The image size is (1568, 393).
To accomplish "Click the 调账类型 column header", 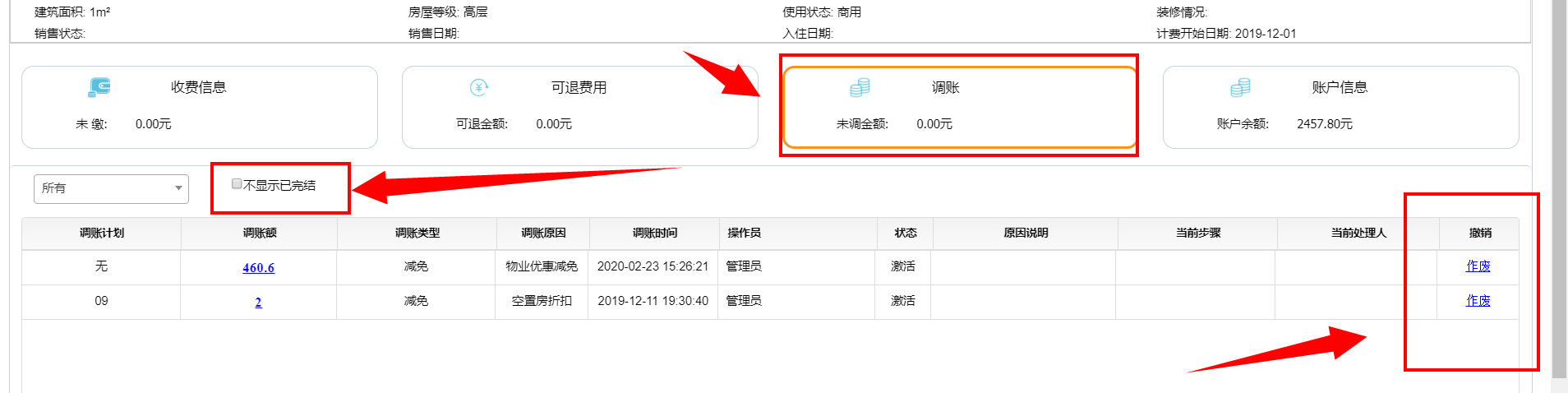I will (x=417, y=233).
